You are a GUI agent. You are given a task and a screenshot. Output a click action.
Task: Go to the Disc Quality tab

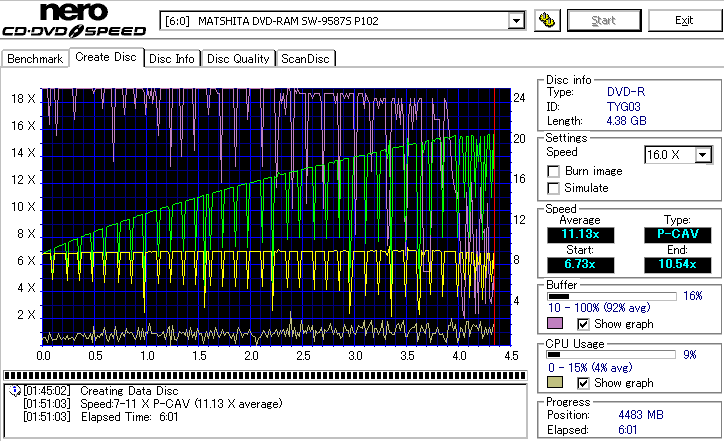pyautogui.click(x=238, y=59)
